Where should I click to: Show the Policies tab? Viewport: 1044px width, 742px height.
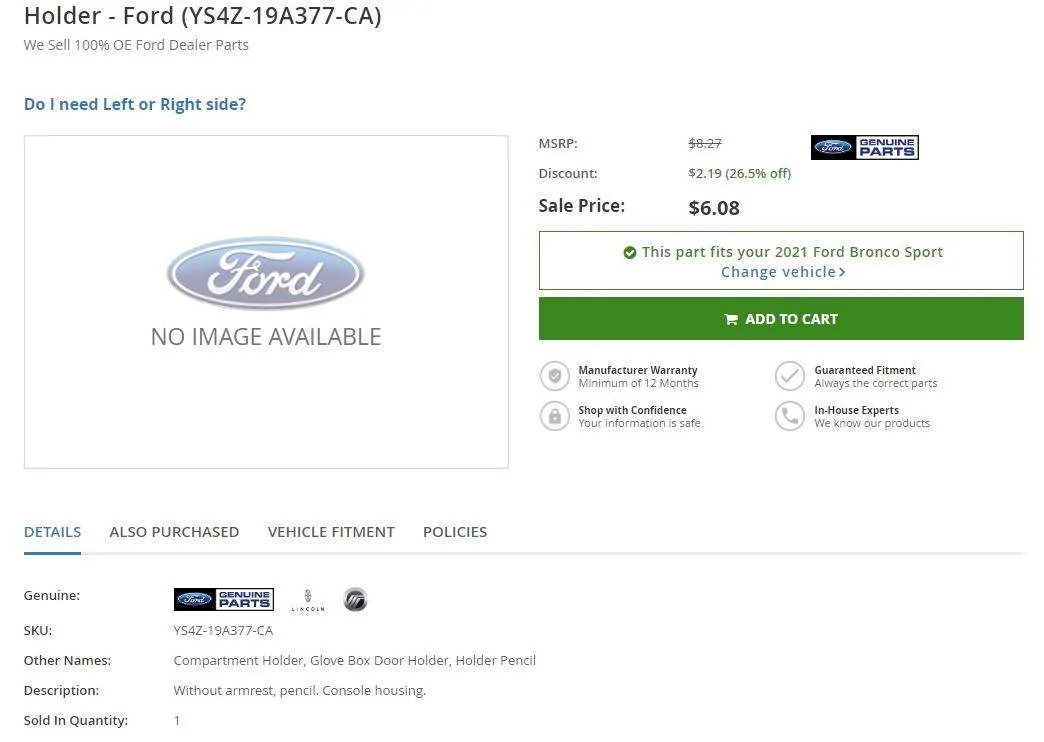pyautogui.click(x=455, y=532)
